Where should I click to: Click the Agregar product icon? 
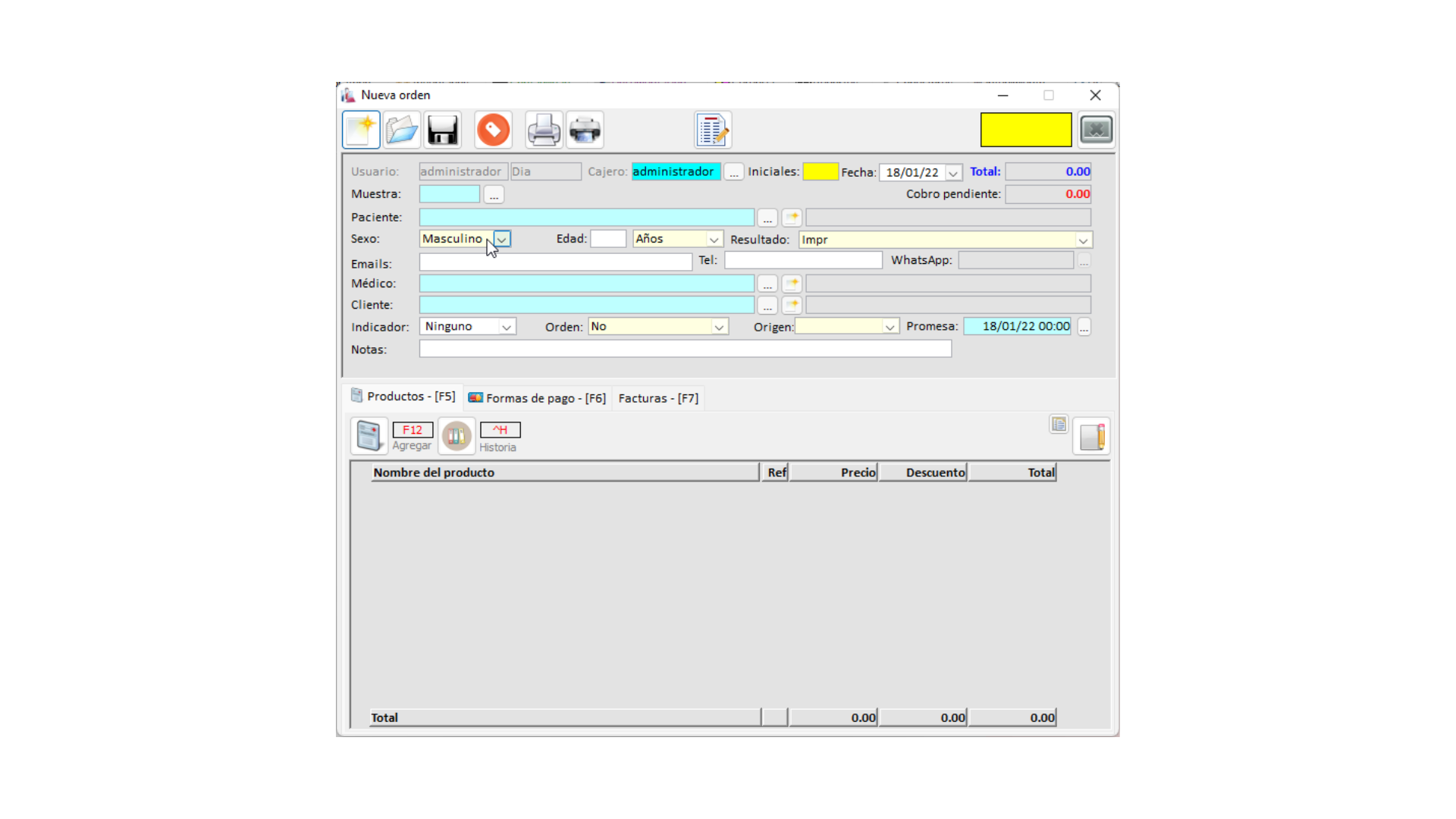click(369, 436)
